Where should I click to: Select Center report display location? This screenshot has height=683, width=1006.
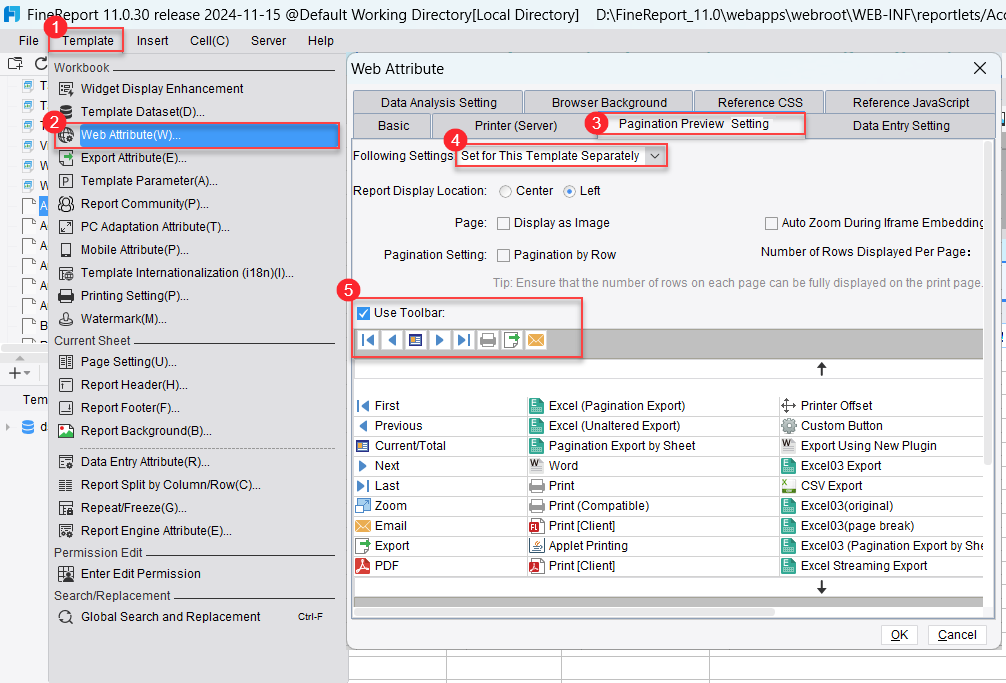click(506, 191)
